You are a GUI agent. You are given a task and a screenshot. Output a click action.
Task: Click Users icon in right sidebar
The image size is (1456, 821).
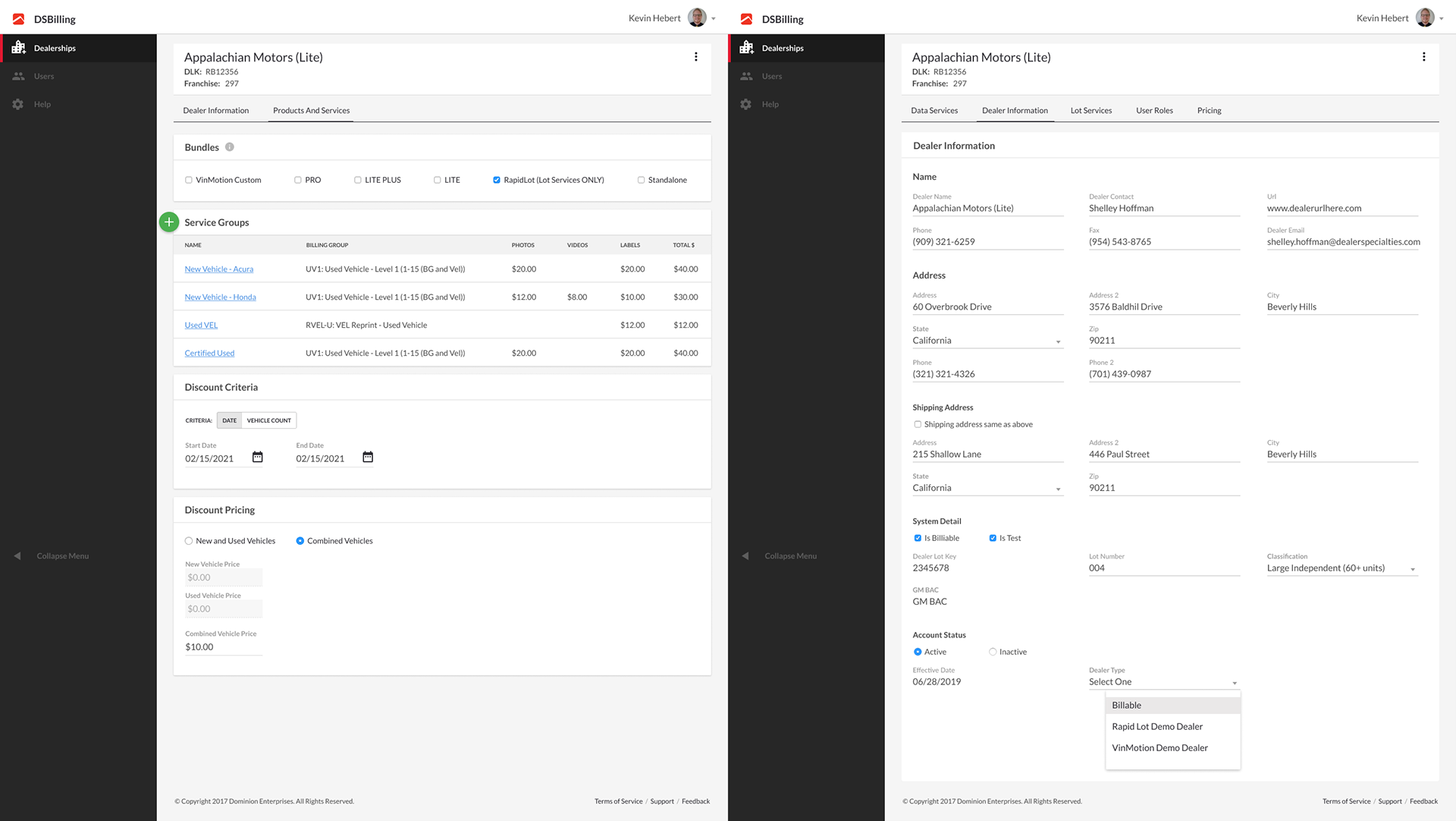pyautogui.click(x=746, y=76)
